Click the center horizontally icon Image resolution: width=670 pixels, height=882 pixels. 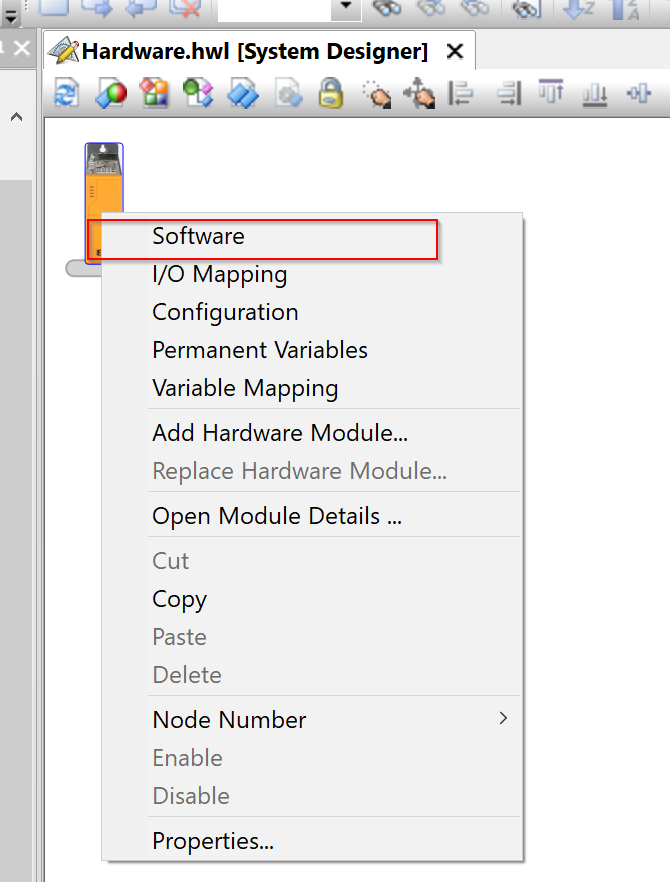(x=639, y=93)
